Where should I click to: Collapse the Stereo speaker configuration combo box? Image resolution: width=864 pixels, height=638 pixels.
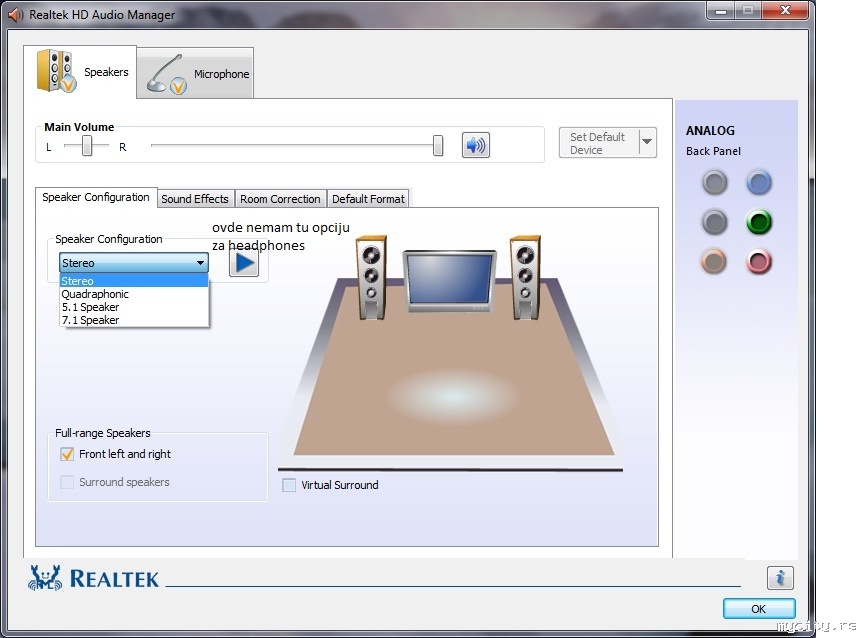coord(134,263)
